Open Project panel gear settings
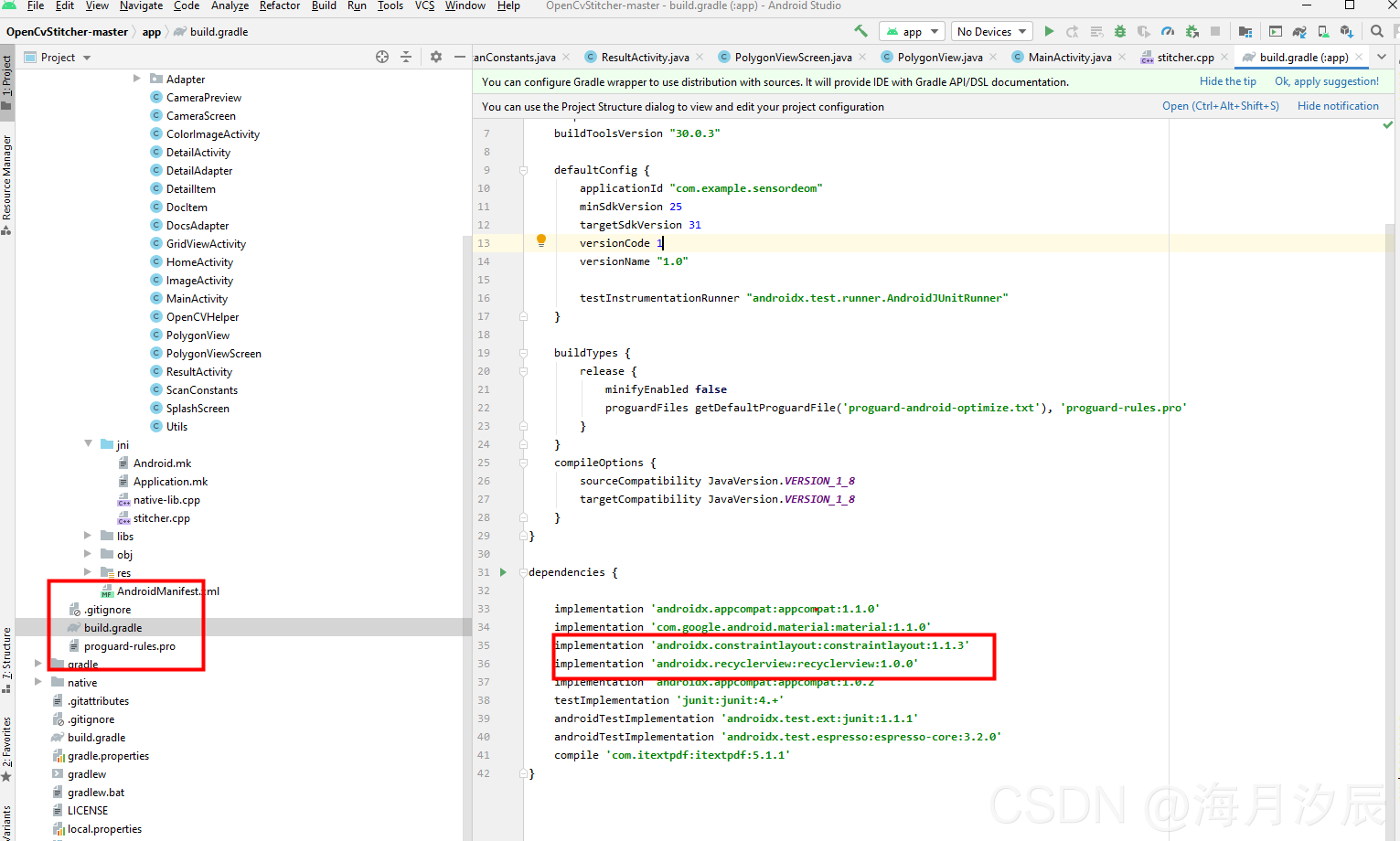The image size is (1400, 841). click(436, 57)
